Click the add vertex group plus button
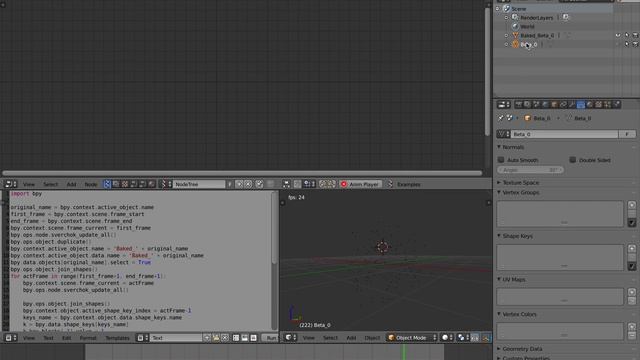The height and width of the screenshot is (360, 640). (x=632, y=205)
